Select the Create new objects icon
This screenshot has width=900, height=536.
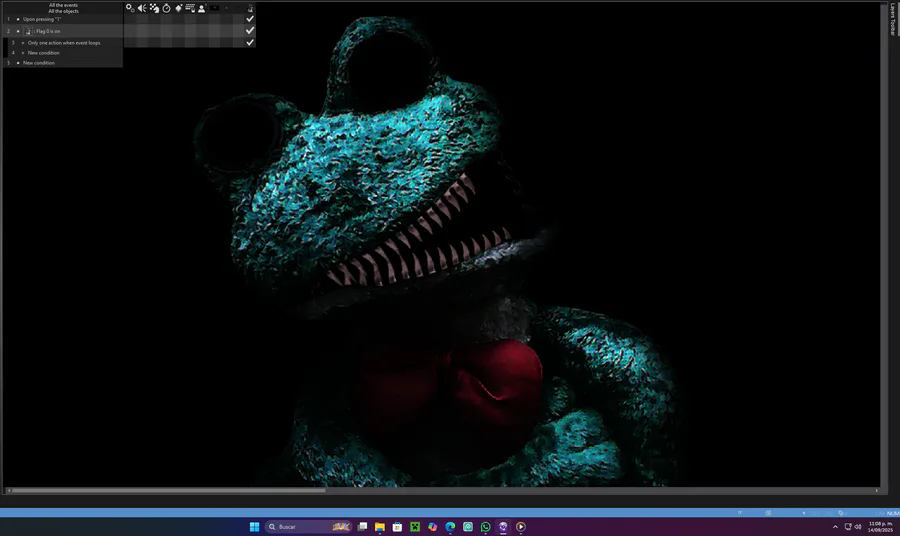pyautogui.click(x=178, y=8)
